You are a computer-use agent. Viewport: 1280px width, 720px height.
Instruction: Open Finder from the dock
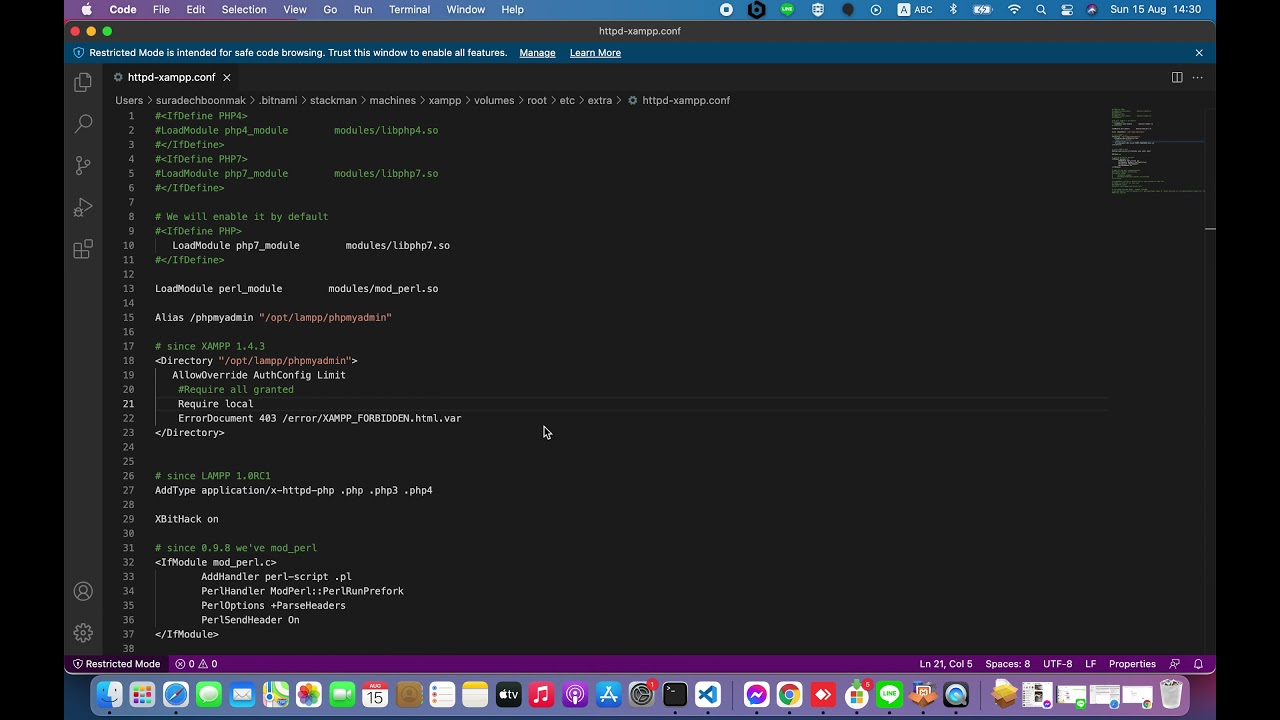point(109,694)
